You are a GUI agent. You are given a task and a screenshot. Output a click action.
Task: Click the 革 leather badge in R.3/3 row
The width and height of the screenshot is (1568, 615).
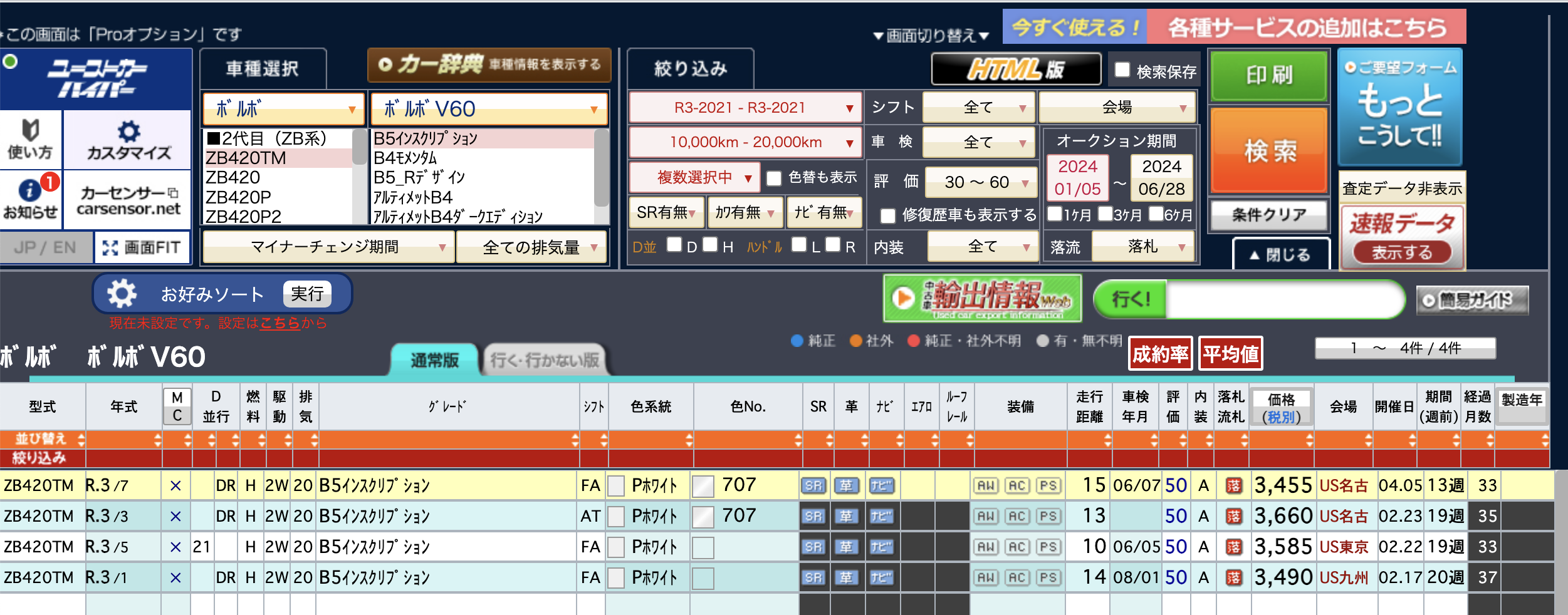click(846, 516)
